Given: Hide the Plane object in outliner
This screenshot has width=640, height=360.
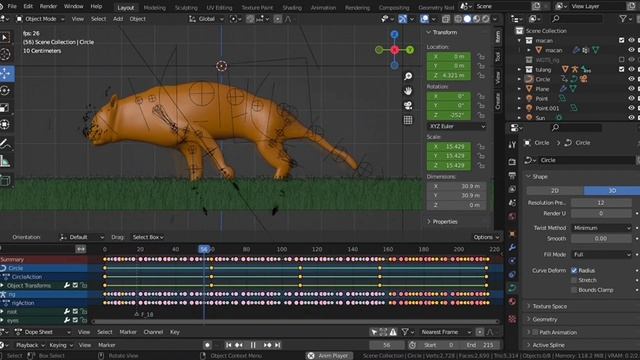Looking at the screenshot, I should (631, 89).
